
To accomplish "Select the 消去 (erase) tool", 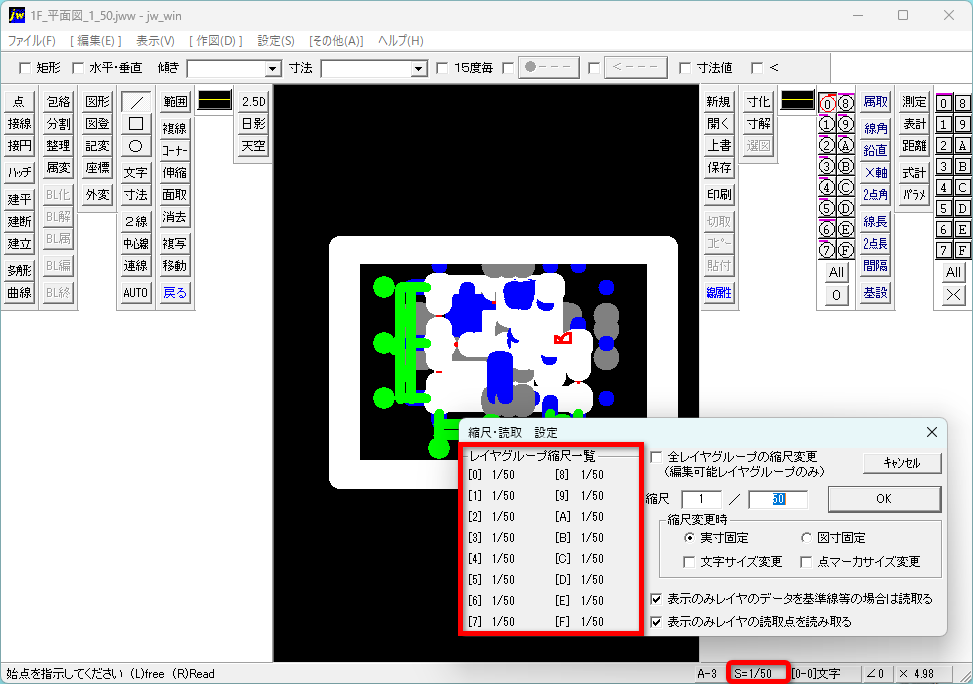I will (175, 217).
